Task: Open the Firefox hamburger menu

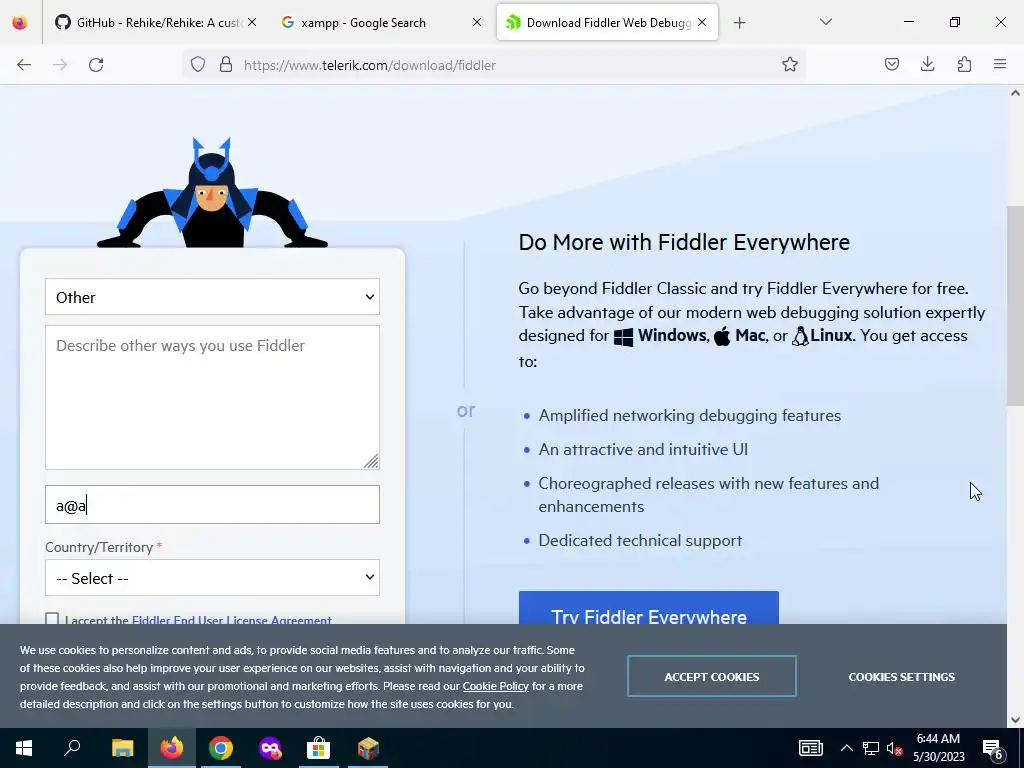Action: point(1000,65)
